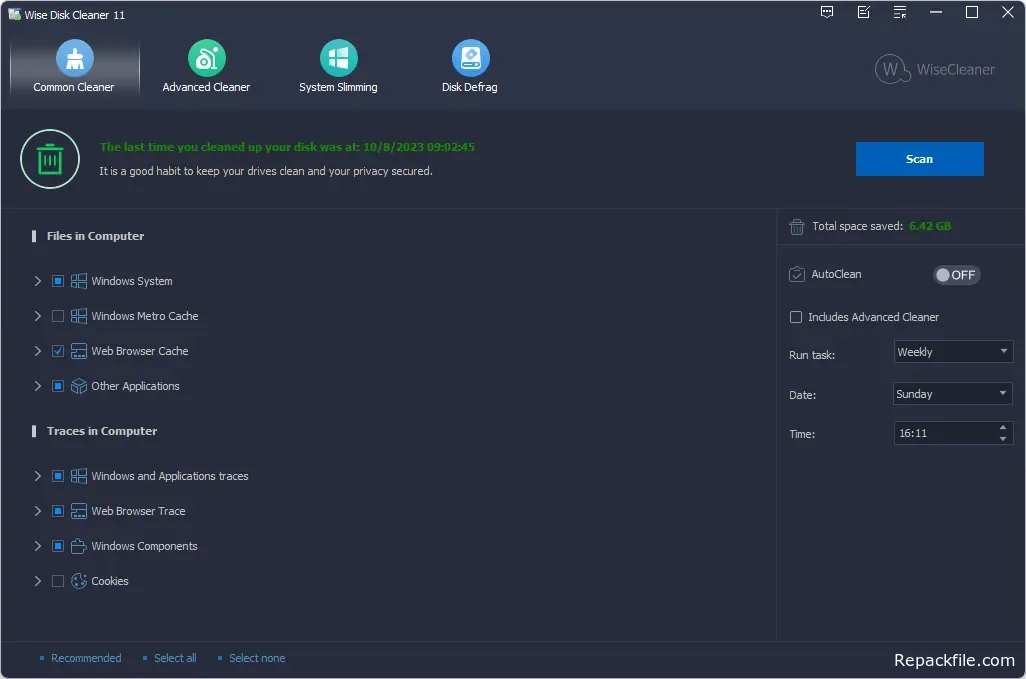Toggle the Windows System checkbox
Screen dimensions: 1026x679
(58, 281)
